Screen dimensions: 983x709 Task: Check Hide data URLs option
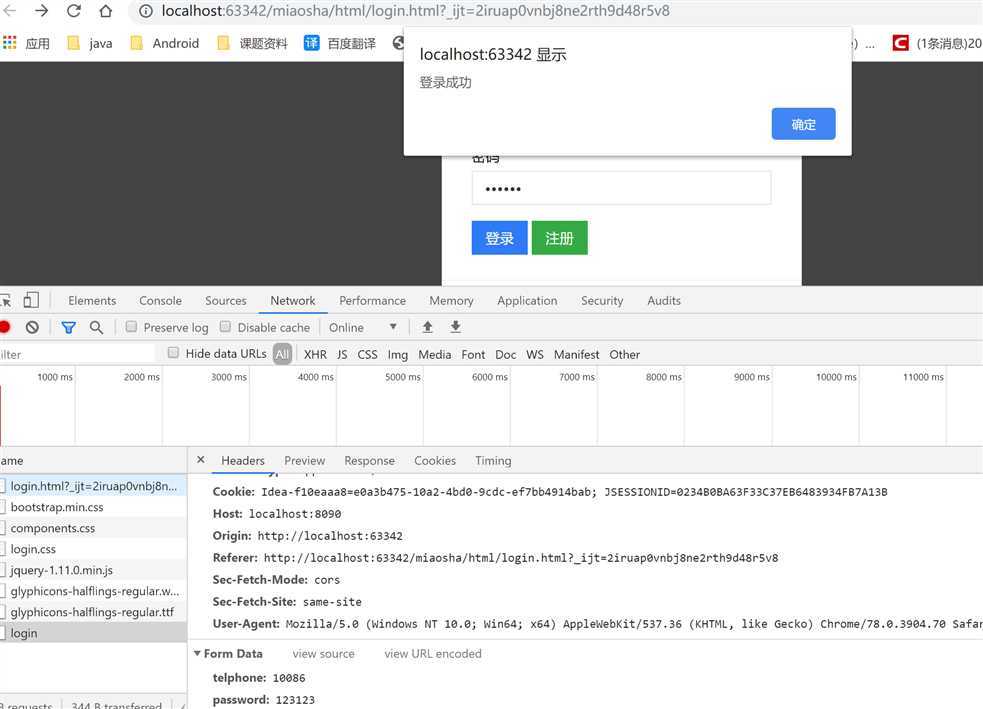[173, 353]
